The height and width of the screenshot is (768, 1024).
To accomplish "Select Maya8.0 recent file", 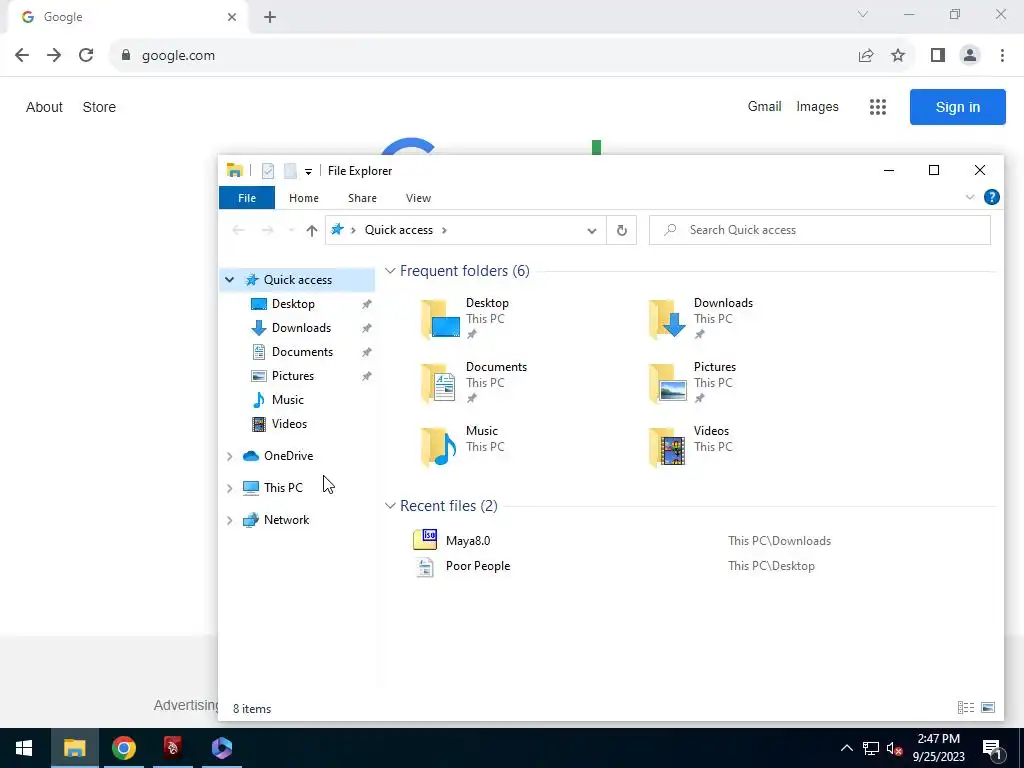I will 468,541.
